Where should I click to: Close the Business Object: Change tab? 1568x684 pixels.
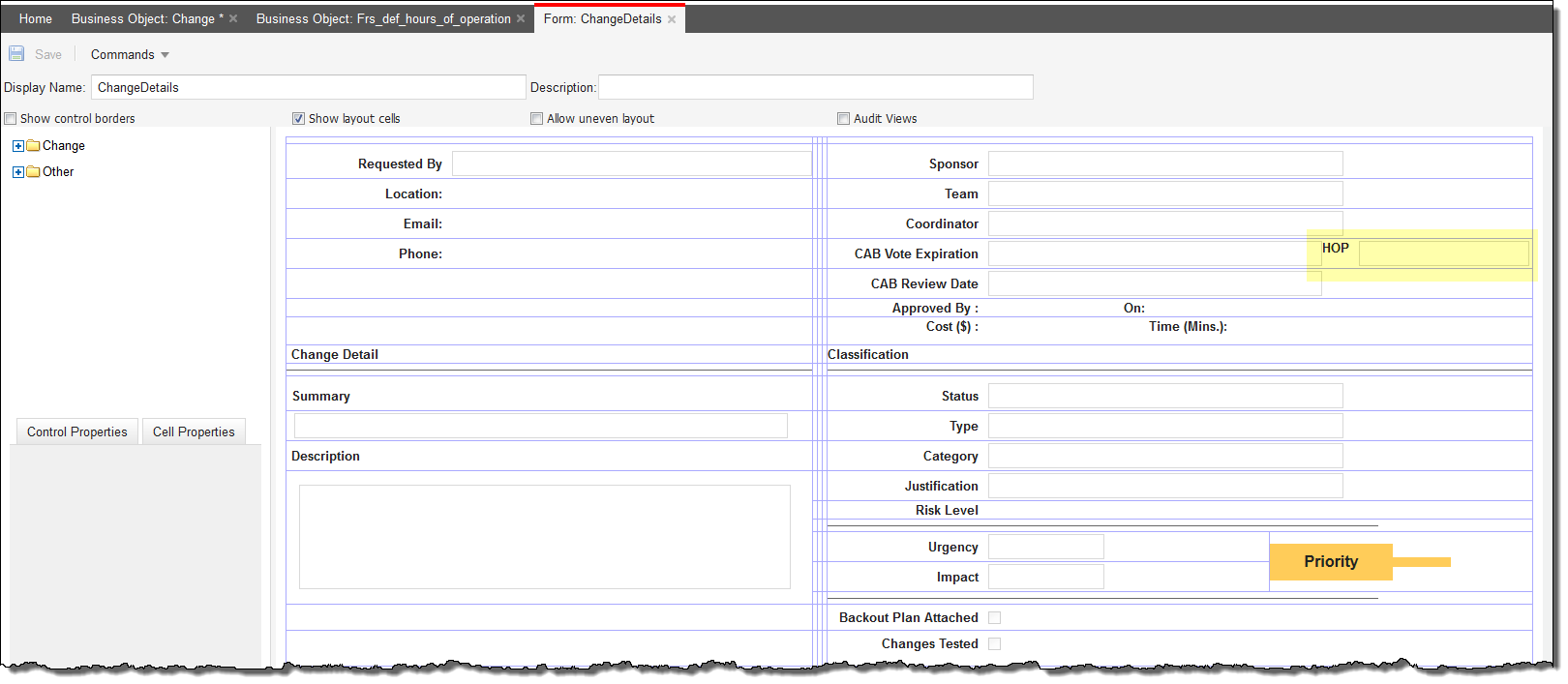tap(233, 18)
